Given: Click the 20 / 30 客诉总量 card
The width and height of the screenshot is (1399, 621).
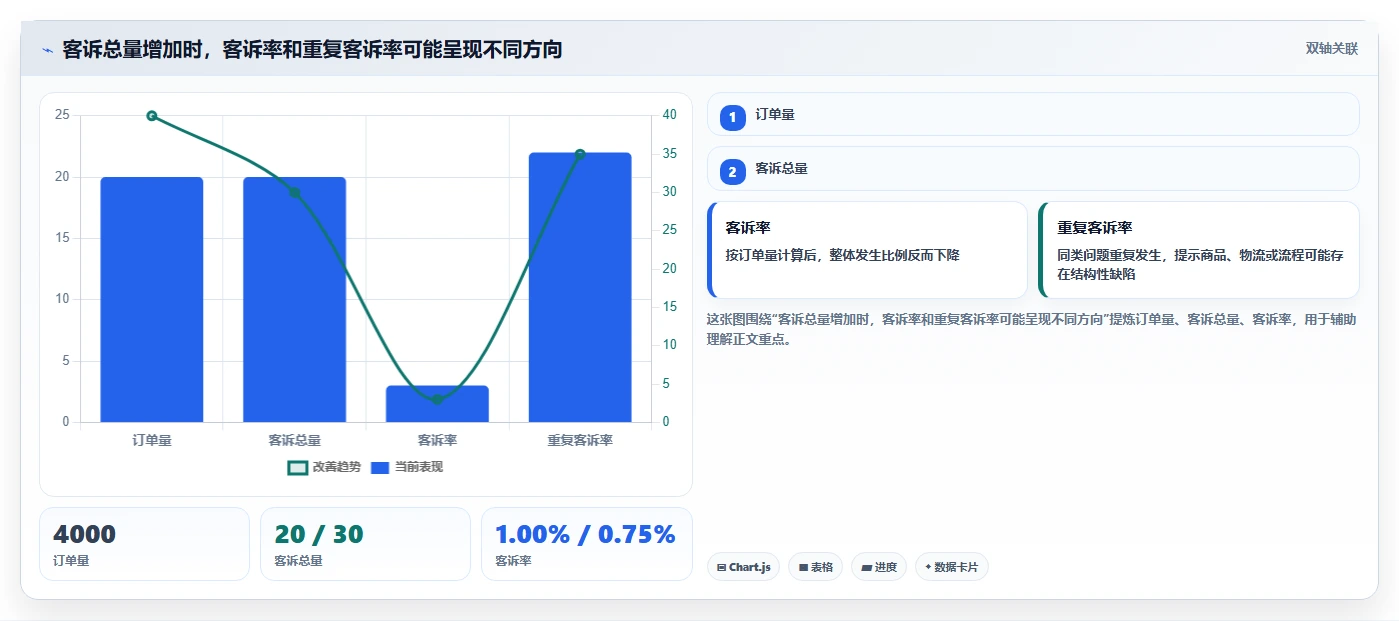Looking at the screenshot, I should [365, 544].
